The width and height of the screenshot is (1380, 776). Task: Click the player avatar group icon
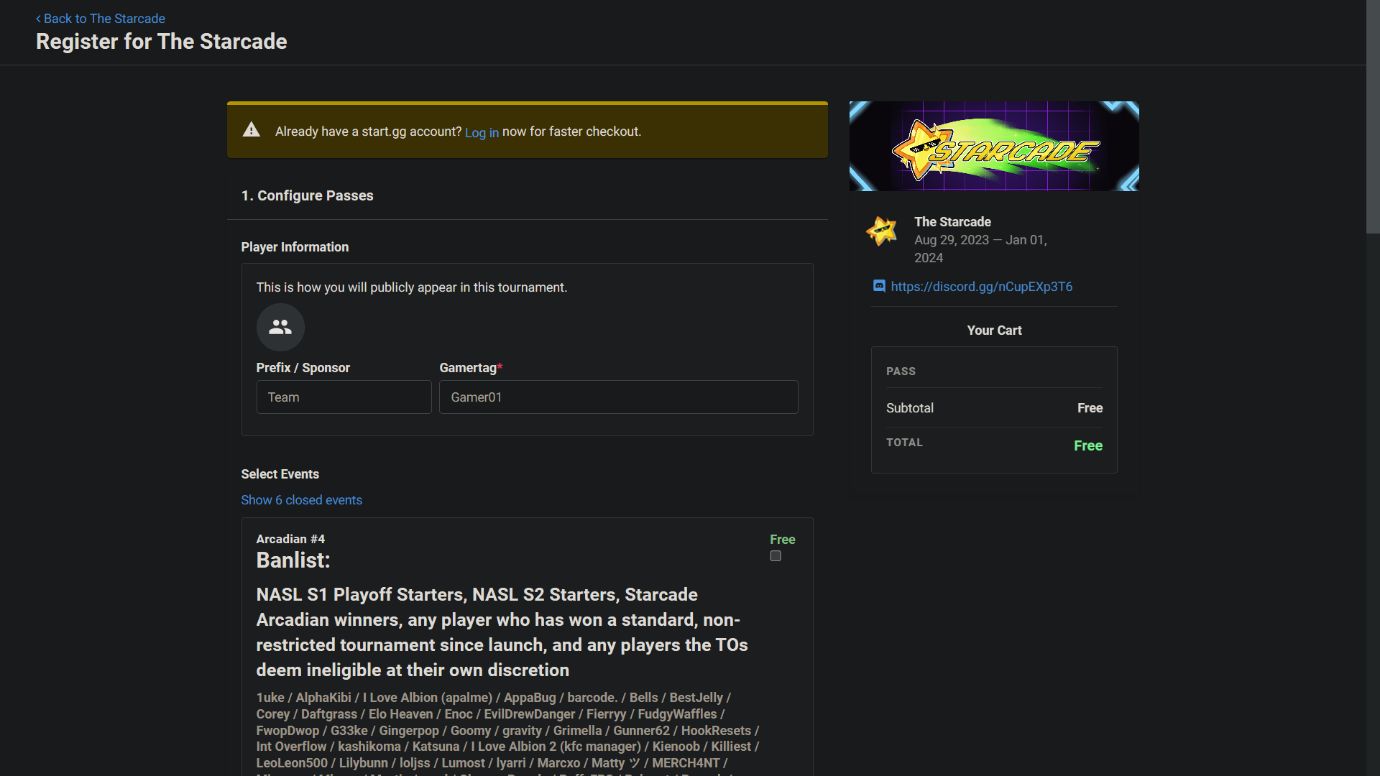[280, 327]
